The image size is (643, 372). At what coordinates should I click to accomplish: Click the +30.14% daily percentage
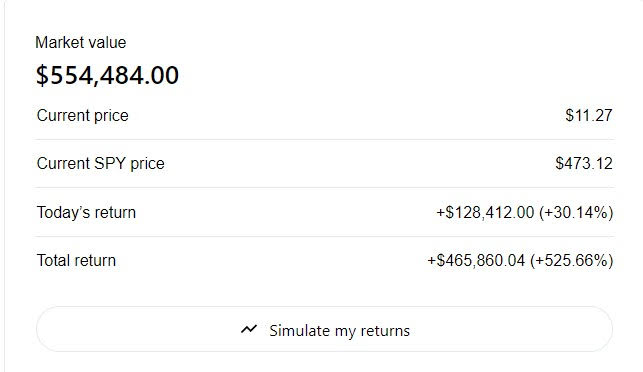576,212
